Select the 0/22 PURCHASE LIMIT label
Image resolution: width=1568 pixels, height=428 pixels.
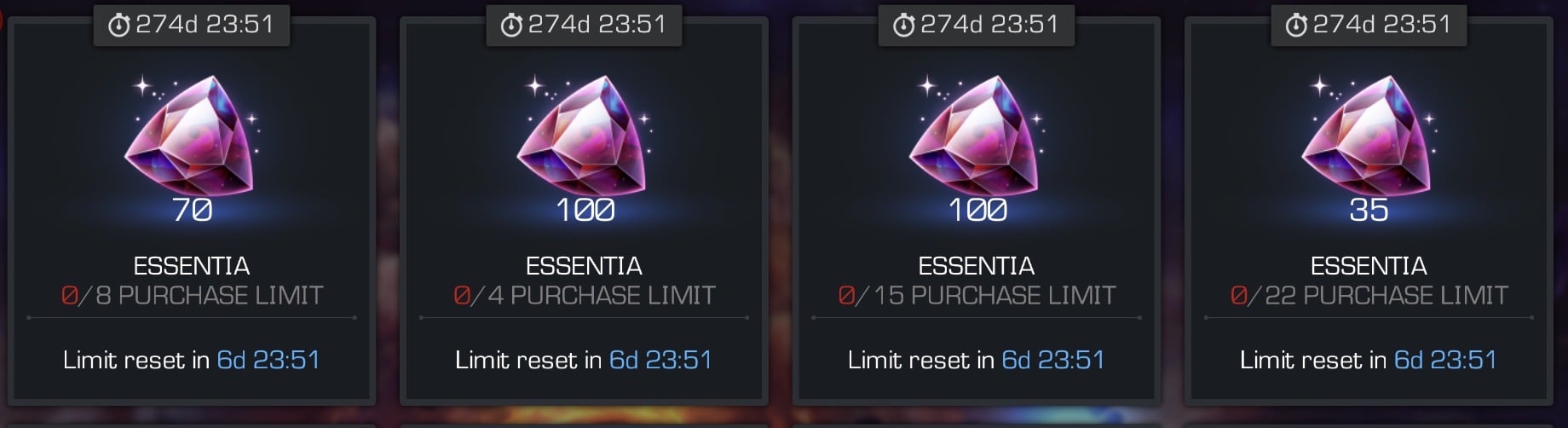1369,296
